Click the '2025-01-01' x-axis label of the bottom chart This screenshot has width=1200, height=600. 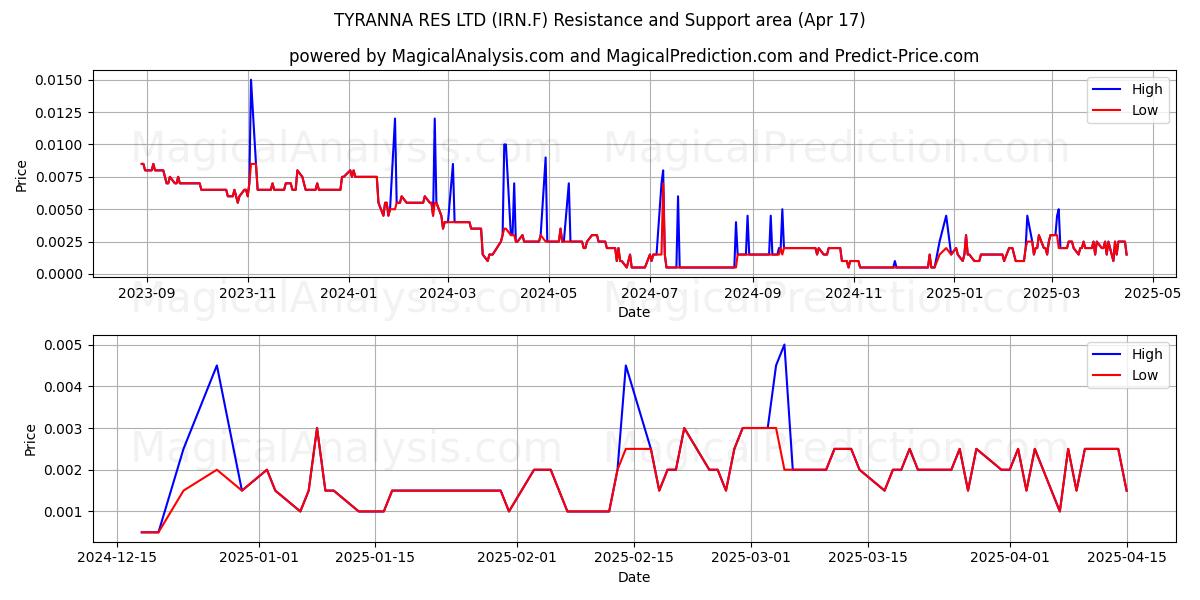259,558
